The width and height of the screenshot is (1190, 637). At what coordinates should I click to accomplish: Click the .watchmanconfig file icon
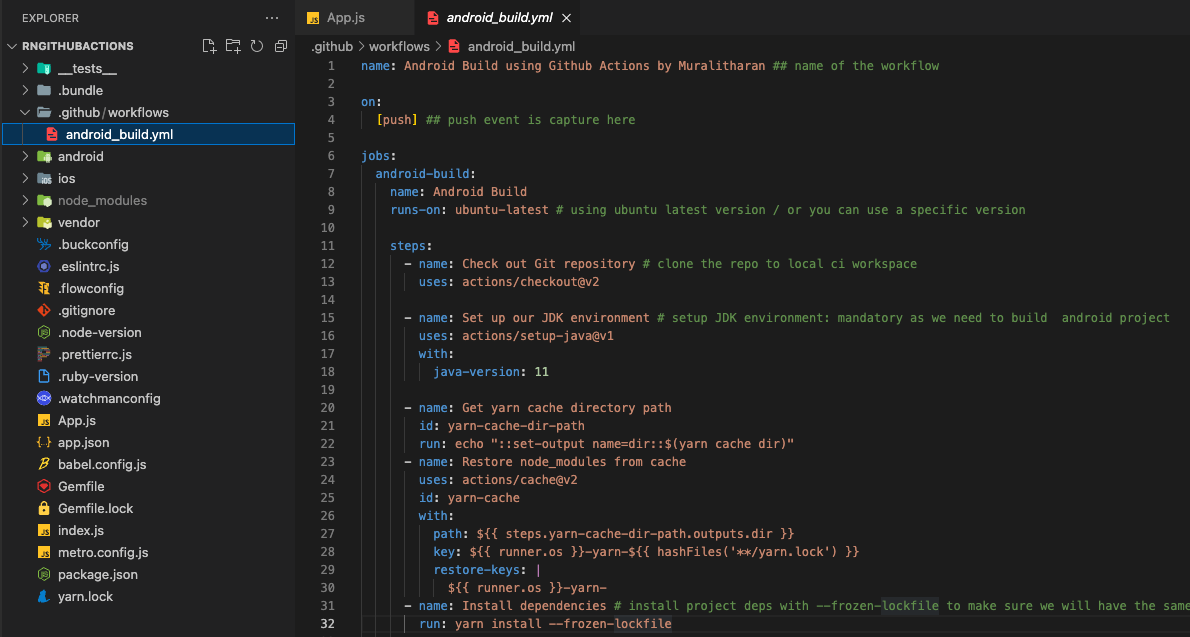point(44,399)
